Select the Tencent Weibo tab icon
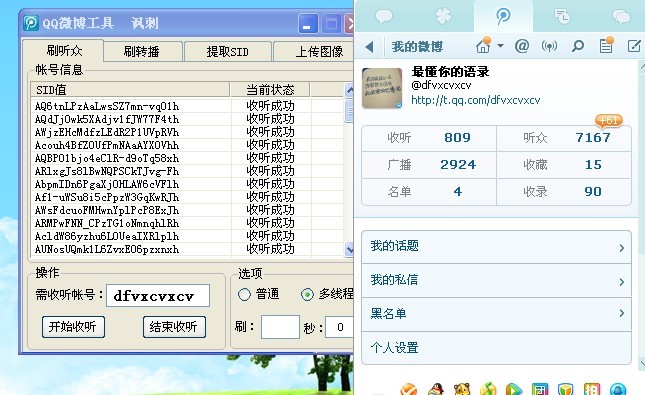The width and height of the screenshot is (645, 395). 503,16
